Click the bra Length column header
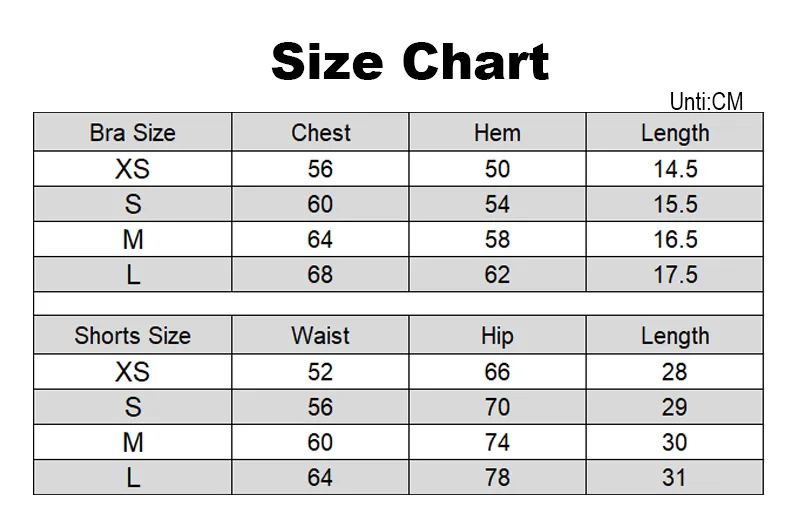Image resolution: width=800 pixels, height=524 pixels. pos(675,133)
